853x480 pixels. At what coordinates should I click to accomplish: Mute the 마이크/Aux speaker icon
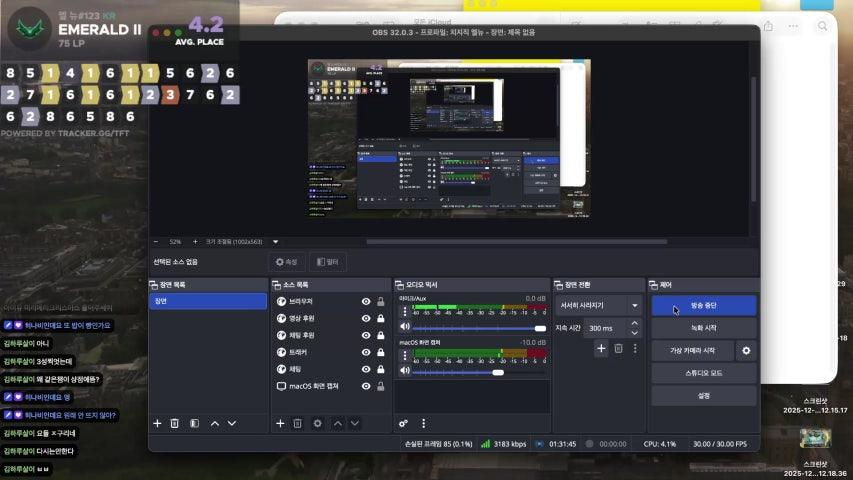(x=405, y=327)
